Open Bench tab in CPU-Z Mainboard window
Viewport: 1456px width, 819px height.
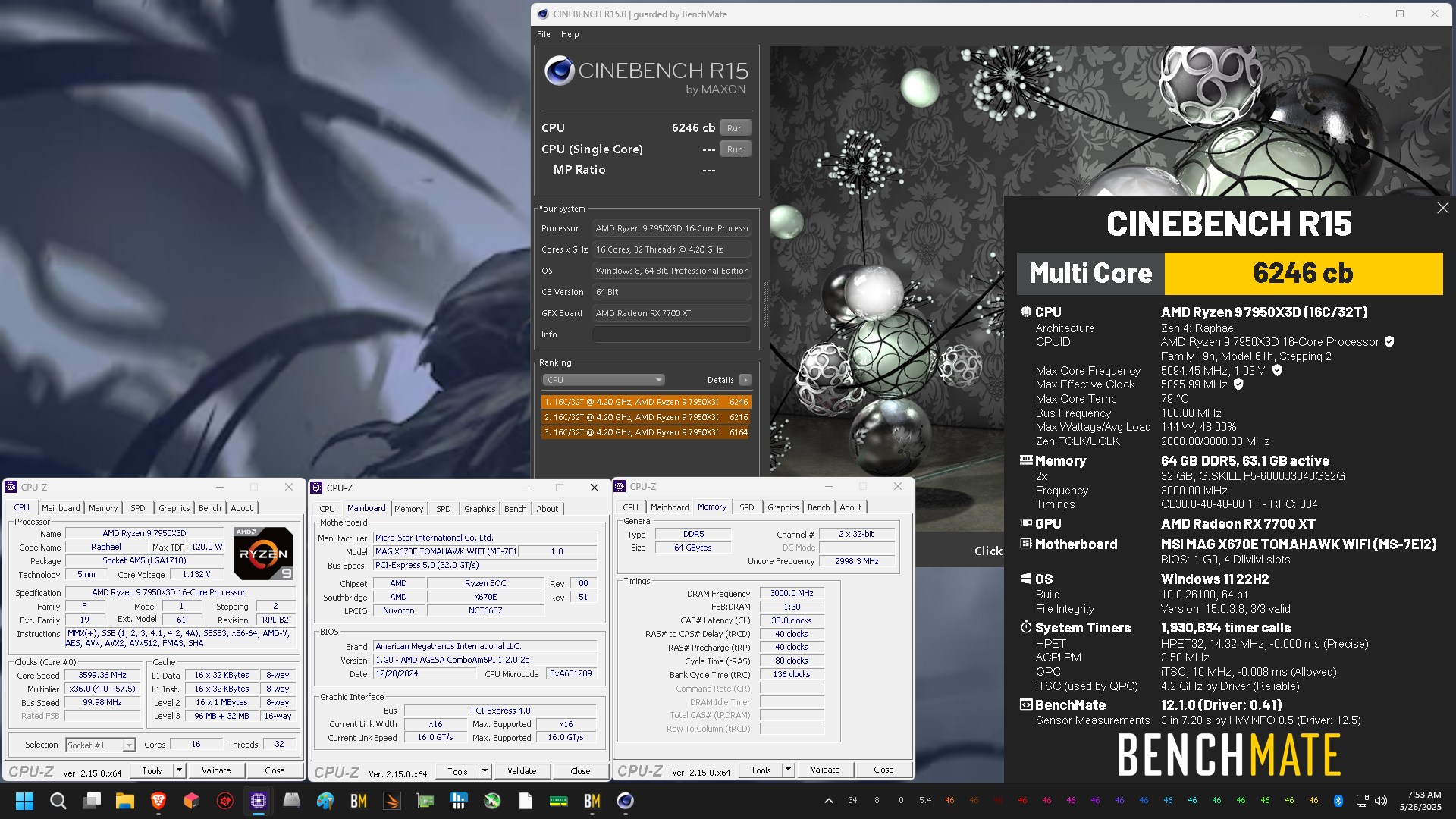[516, 509]
